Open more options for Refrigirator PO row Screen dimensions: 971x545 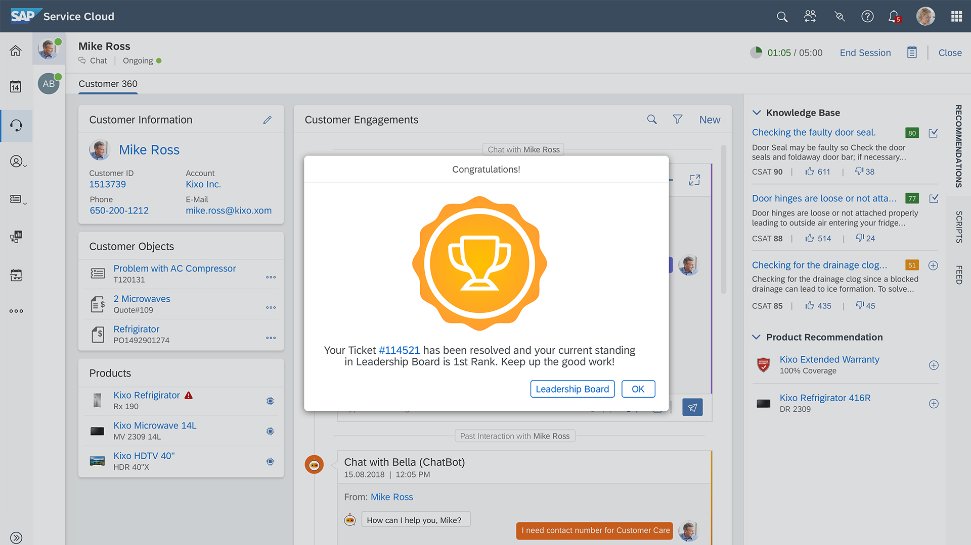tap(271, 338)
